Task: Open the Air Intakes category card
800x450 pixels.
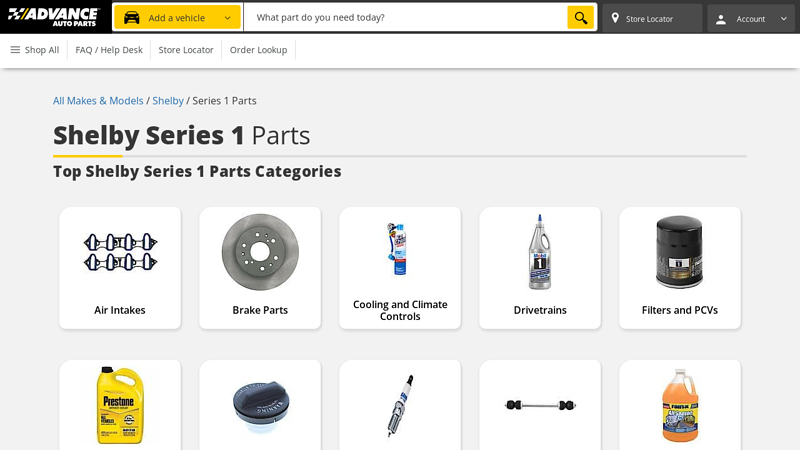Action: [x=120, y=268]
